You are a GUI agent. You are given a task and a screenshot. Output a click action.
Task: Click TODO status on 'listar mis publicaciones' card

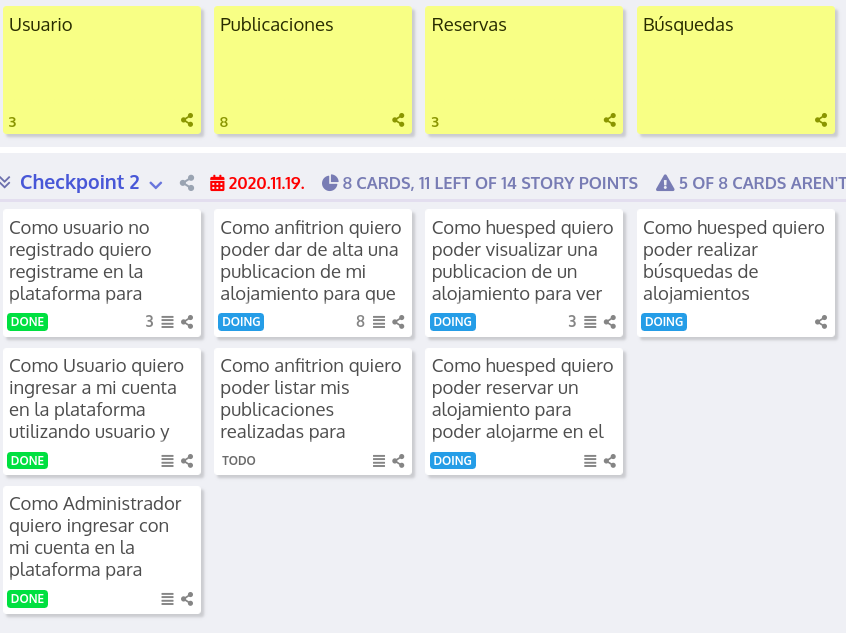coord(238,460)
